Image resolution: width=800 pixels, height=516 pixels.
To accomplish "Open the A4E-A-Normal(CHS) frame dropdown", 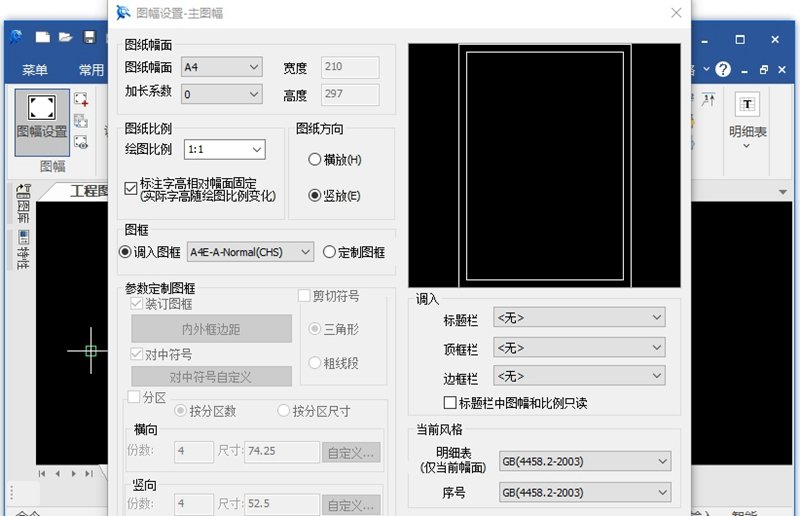I will pyautogui.click(x=250, y=252).
